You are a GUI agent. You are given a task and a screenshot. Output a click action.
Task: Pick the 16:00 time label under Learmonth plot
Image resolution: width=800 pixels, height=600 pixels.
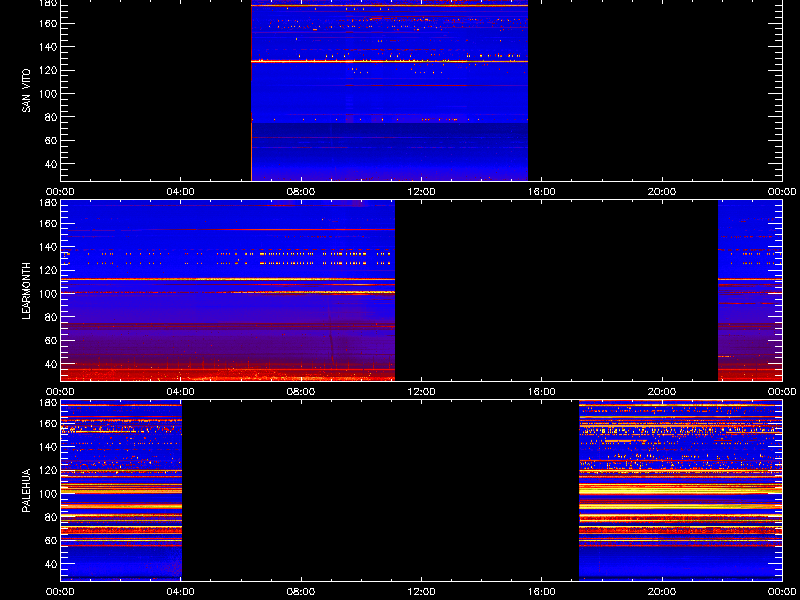coord(542,392)
